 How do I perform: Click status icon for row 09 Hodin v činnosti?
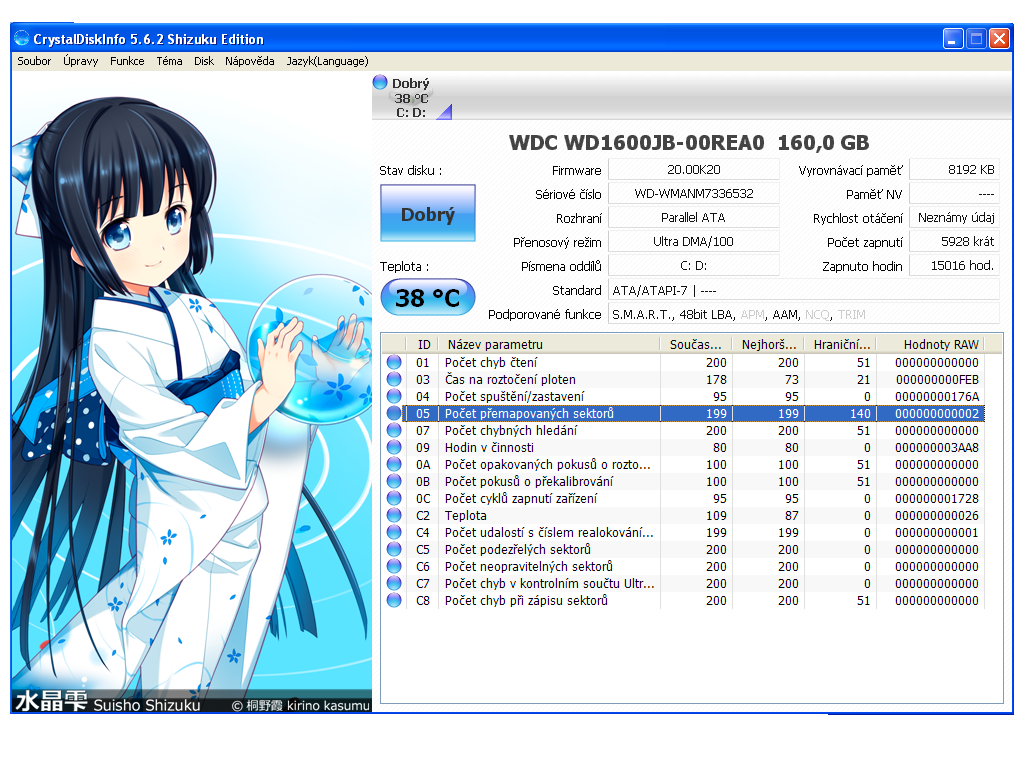tap(394, 447)
